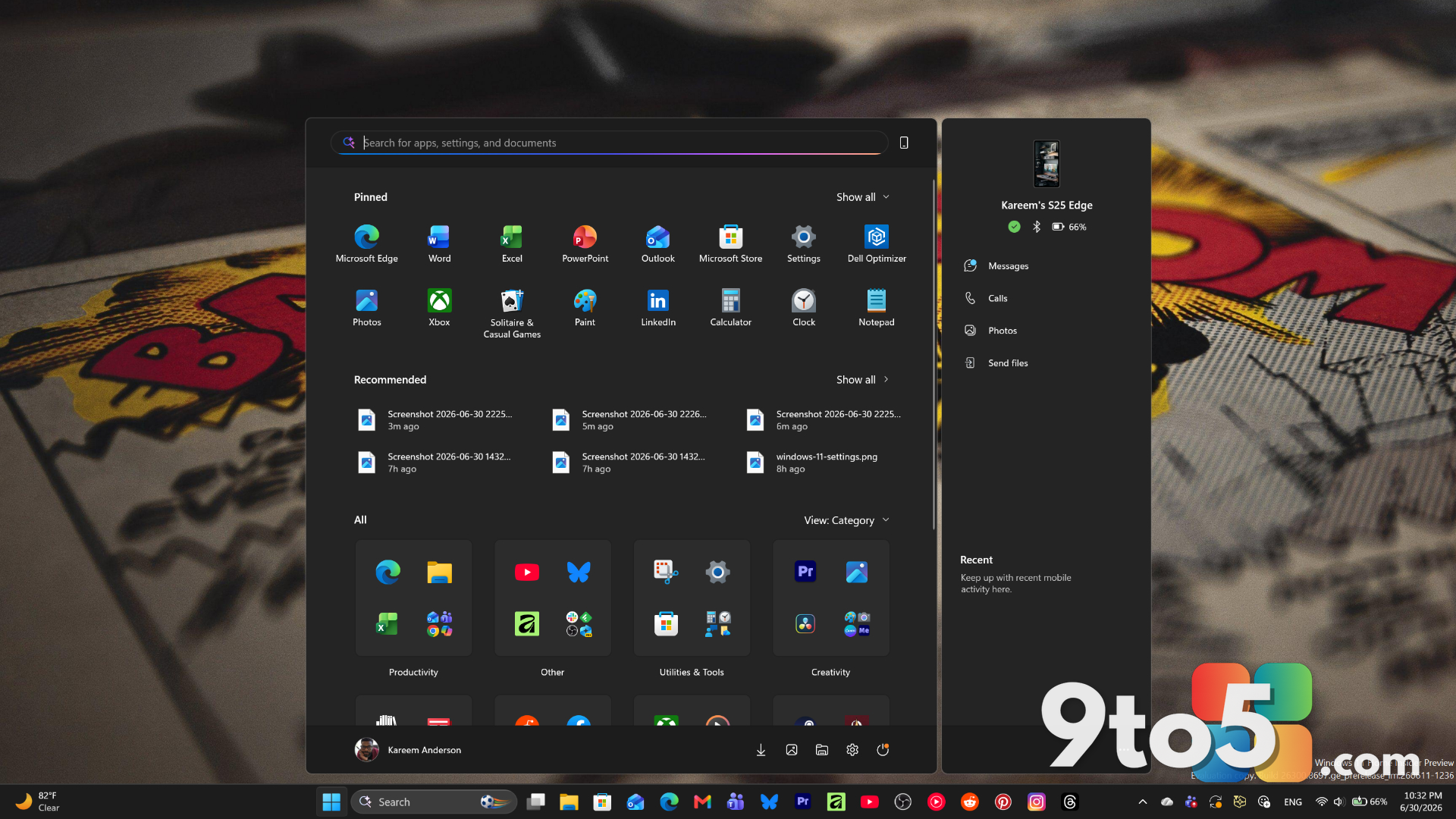Launch Paint app
1456x819 pixels.
tap(585, 308)
